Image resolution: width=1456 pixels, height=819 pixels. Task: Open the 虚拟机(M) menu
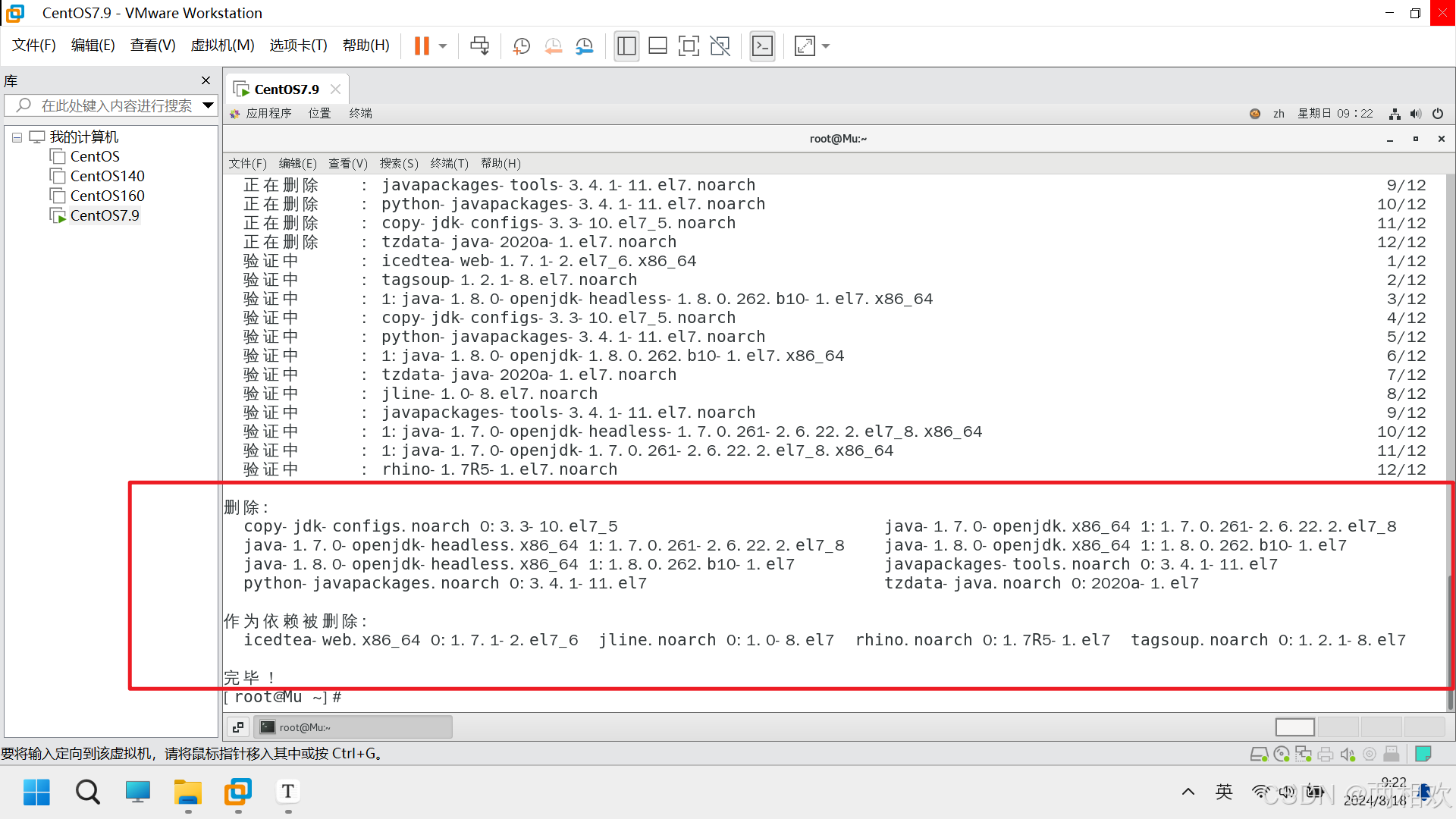[x=222, y=45]
